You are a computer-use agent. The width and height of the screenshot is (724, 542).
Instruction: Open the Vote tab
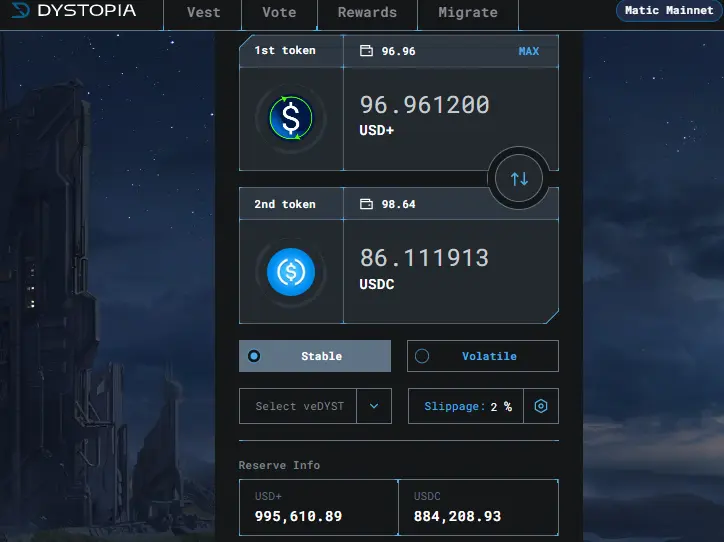279,12
